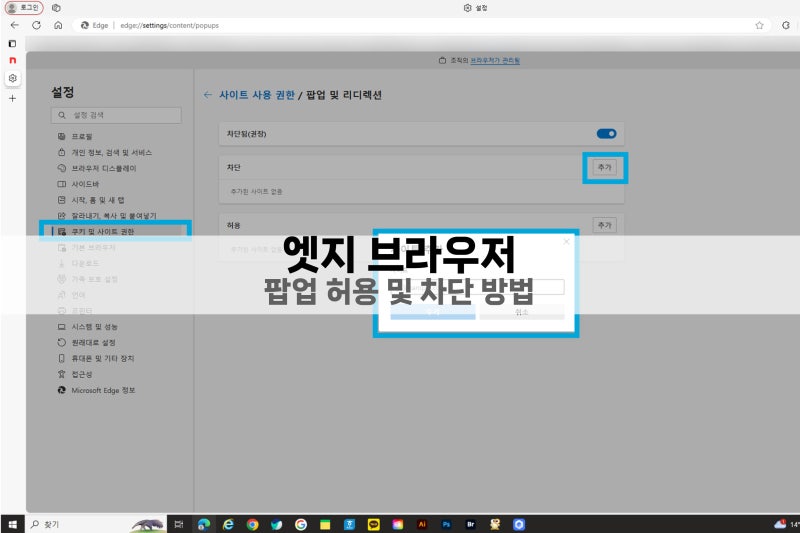Open the yellow notes taskbar icon
This screenshot has width=800, height=533.
325,524
